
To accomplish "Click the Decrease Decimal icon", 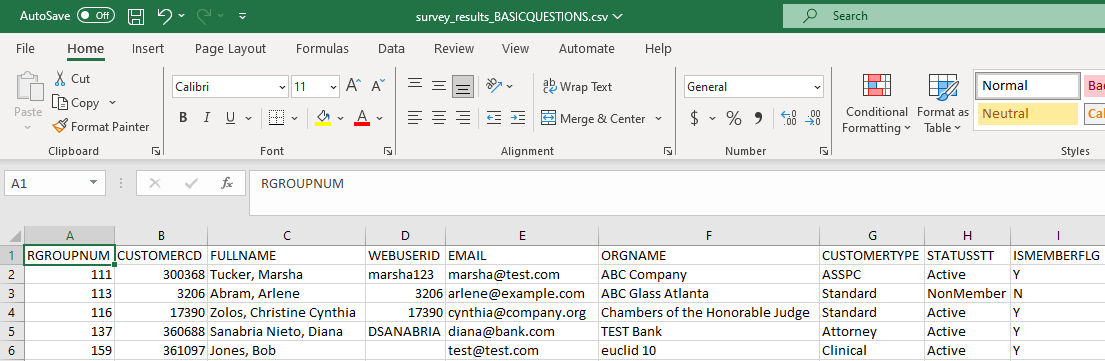I will coord(813,118).
